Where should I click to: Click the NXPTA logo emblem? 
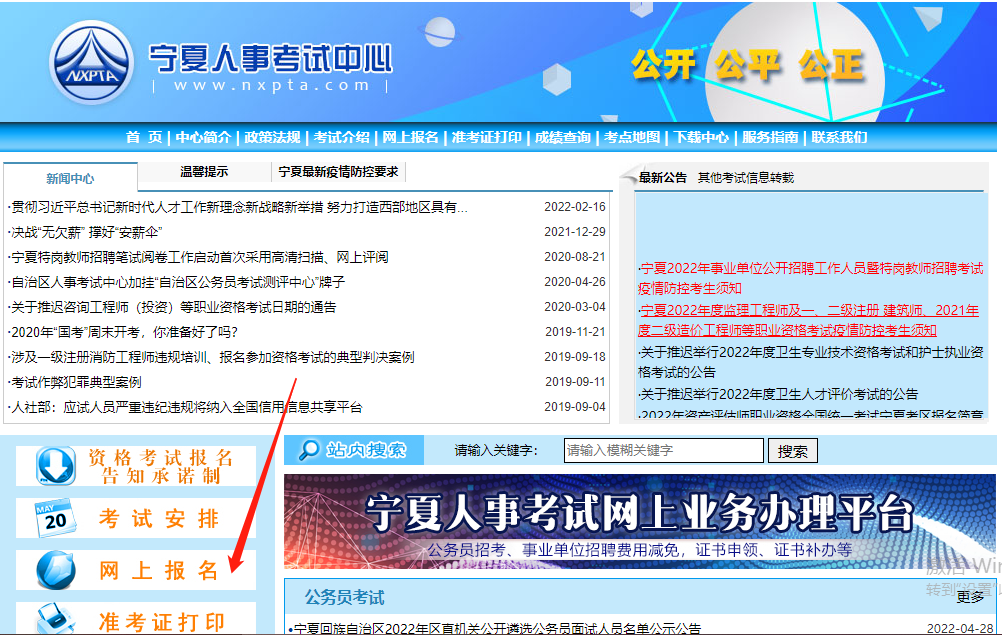pyautogui.click(x=92, y=63)
